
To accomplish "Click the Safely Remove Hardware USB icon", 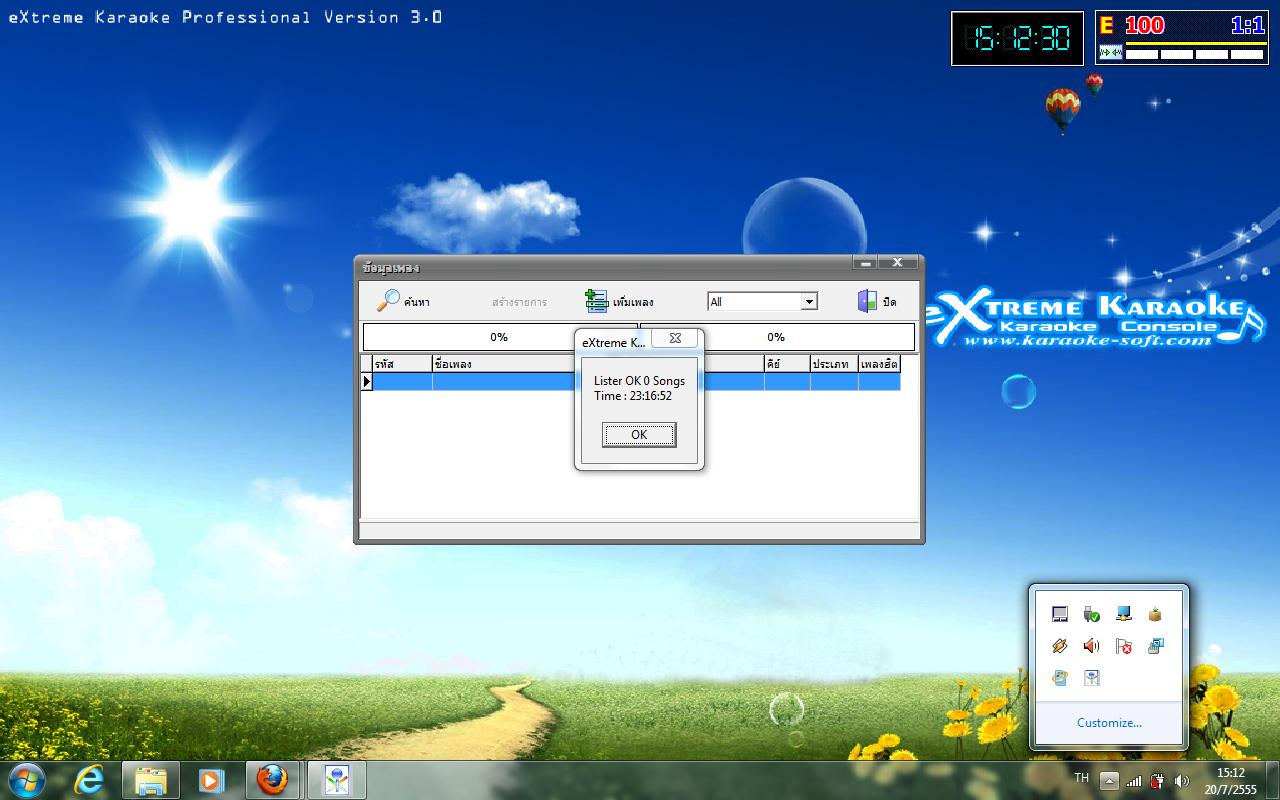I will coord(1092,614).
